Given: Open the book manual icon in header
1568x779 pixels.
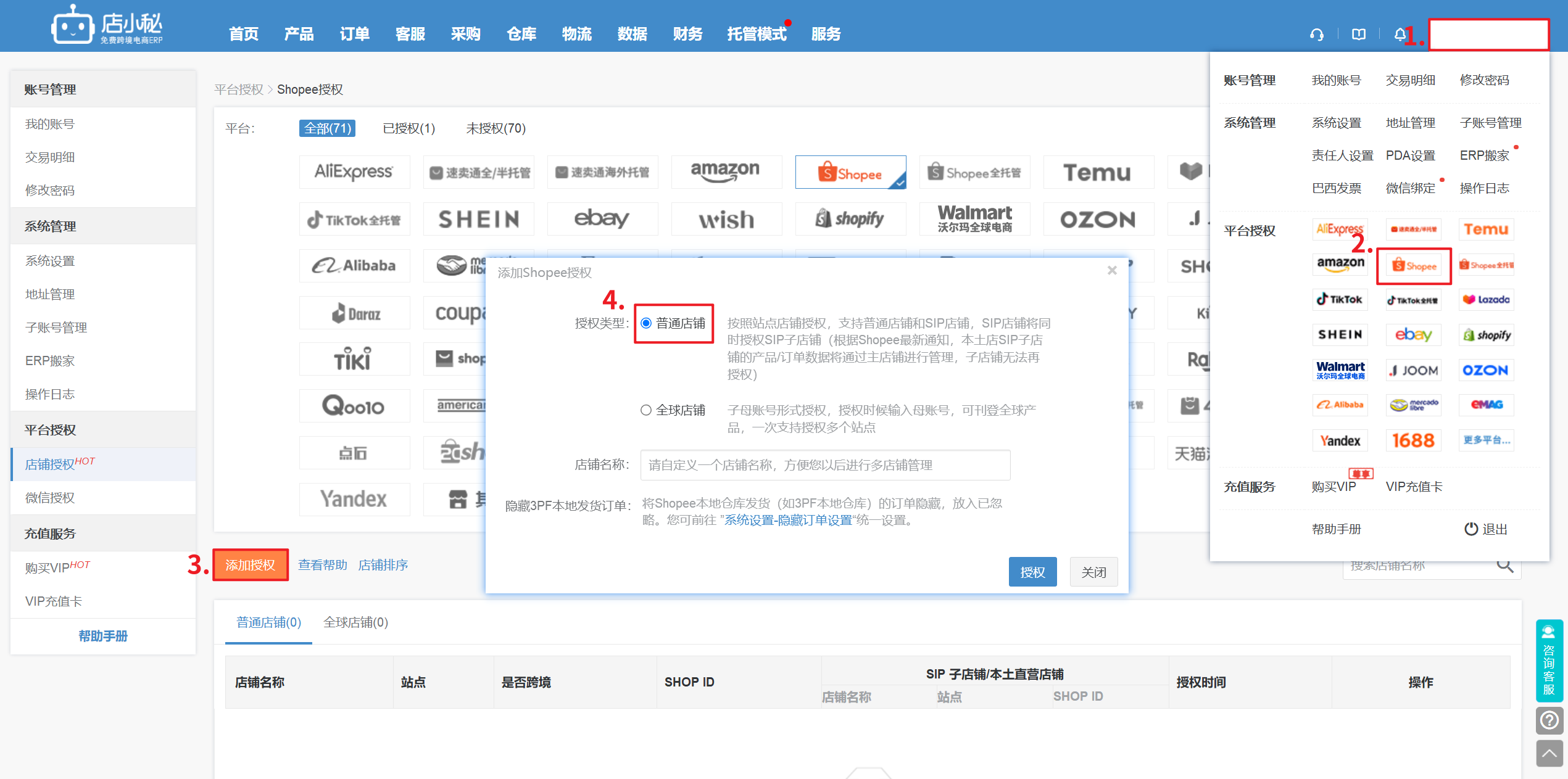Looking at the screenshot, I should point(1358,35).
